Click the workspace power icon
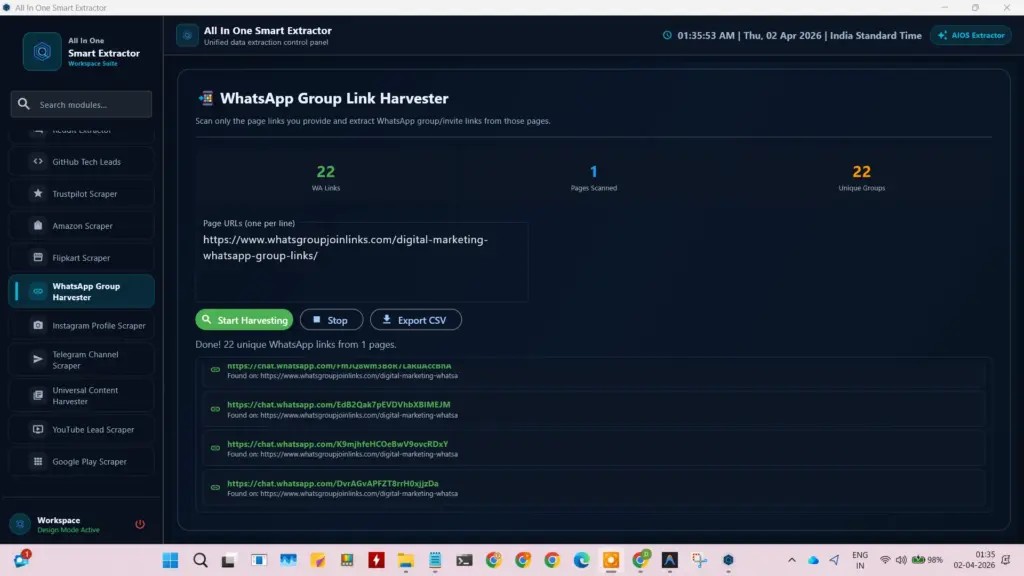Viewport: 1024px width, 576px height. click(x=140, y=524)
